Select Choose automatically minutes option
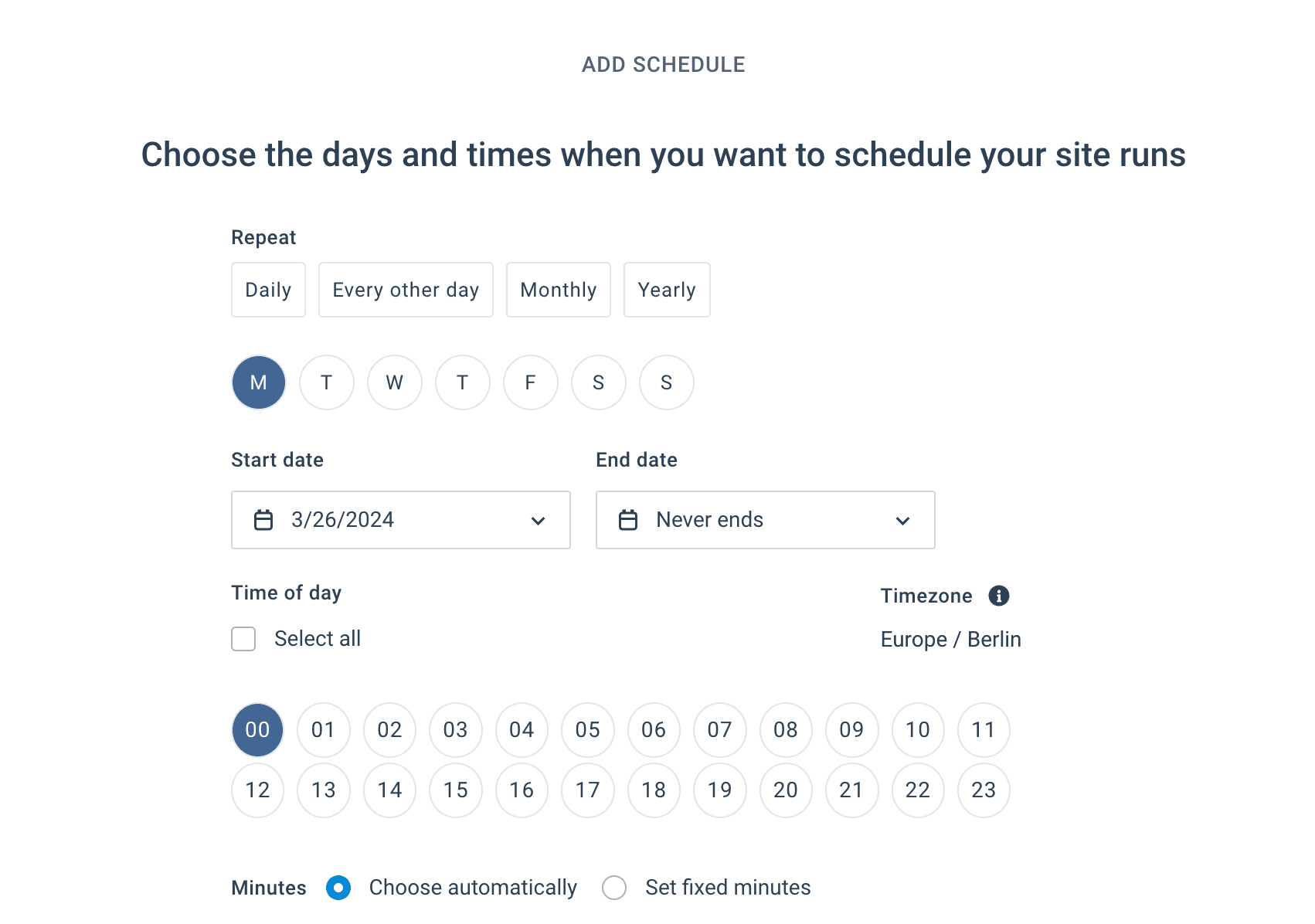Viewport: 1315px width, 924px height. pyautogui.click(x=338, y=888)
